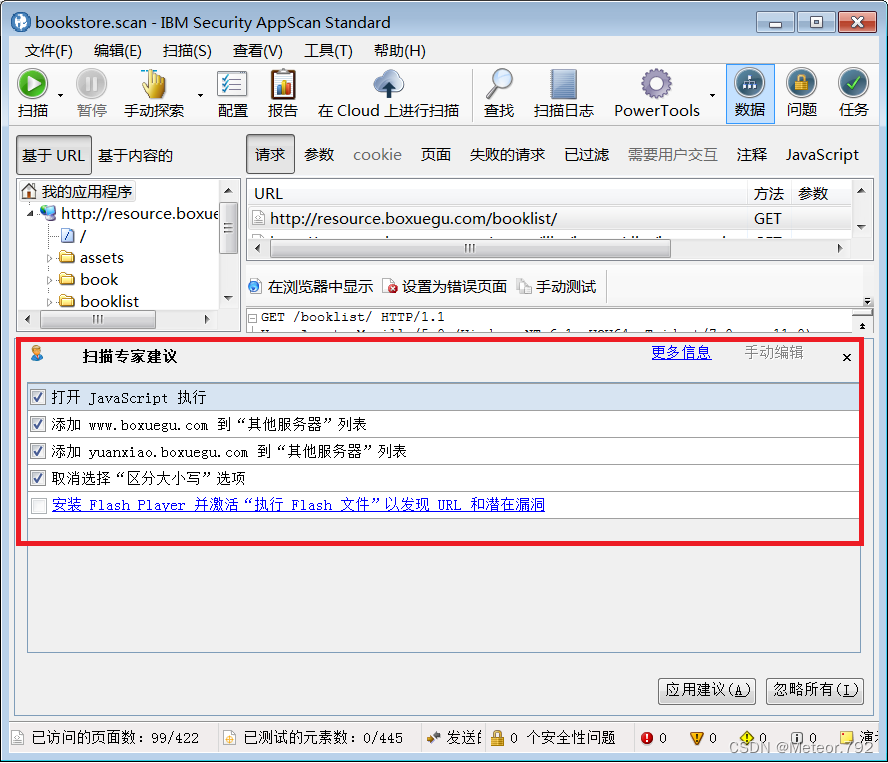This screenshot has height=763, width=888.
Task: Click the 方法 column header
Action: tap(769, 194)
